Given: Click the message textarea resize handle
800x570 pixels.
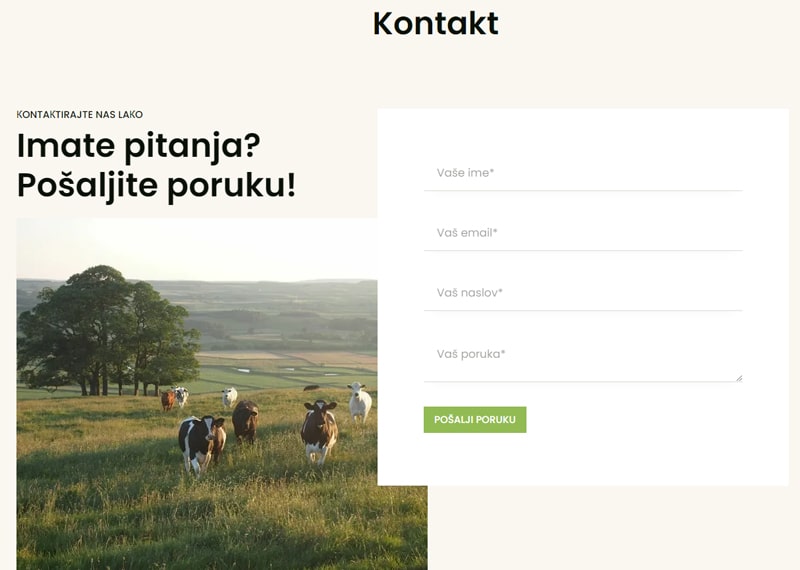Looking at the screenshot, I should pos(739,378).
